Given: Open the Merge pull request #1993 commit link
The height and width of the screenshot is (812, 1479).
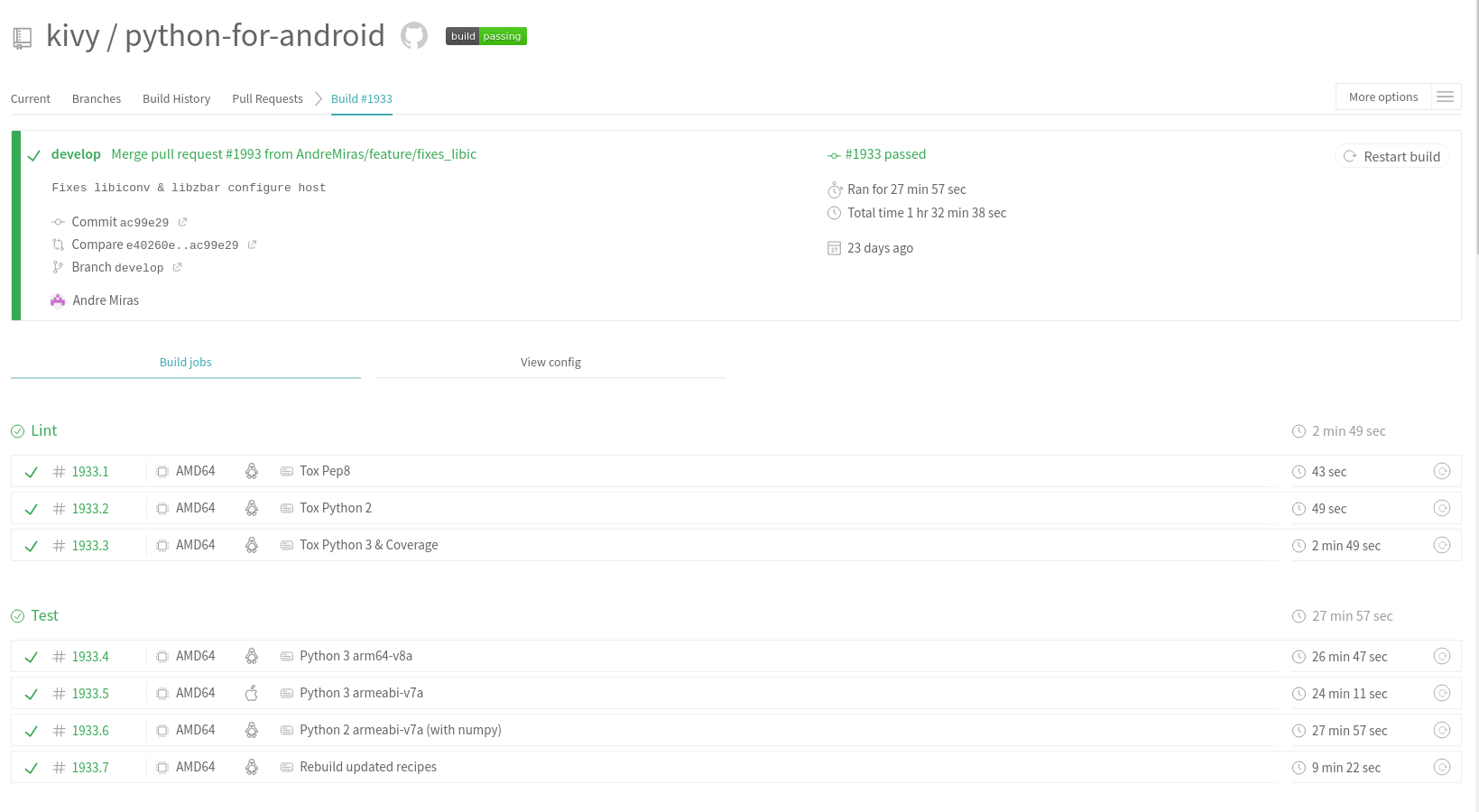Looking at the screenshot, I should point(293,154).
